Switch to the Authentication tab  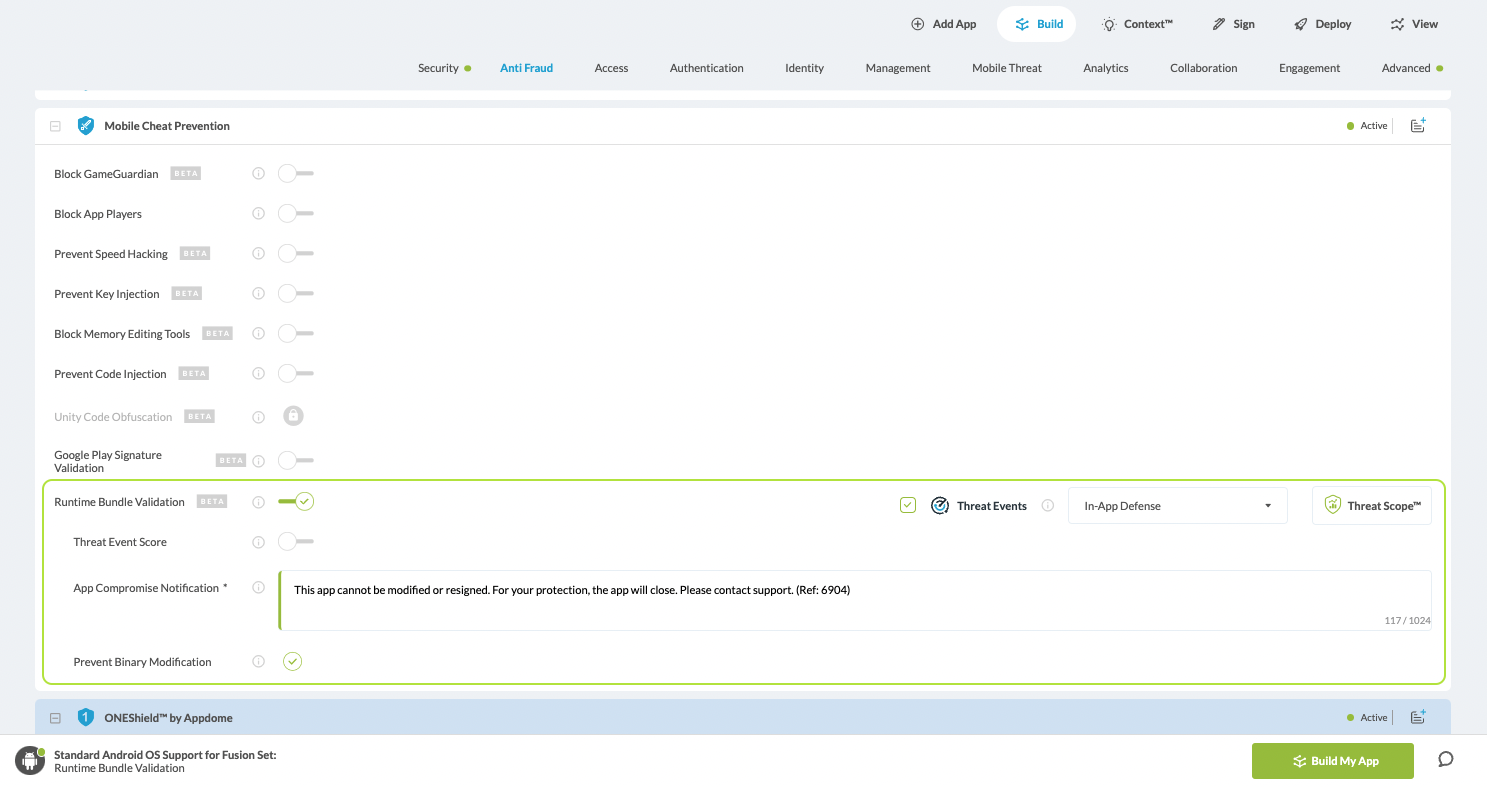(x=706, y=68)
